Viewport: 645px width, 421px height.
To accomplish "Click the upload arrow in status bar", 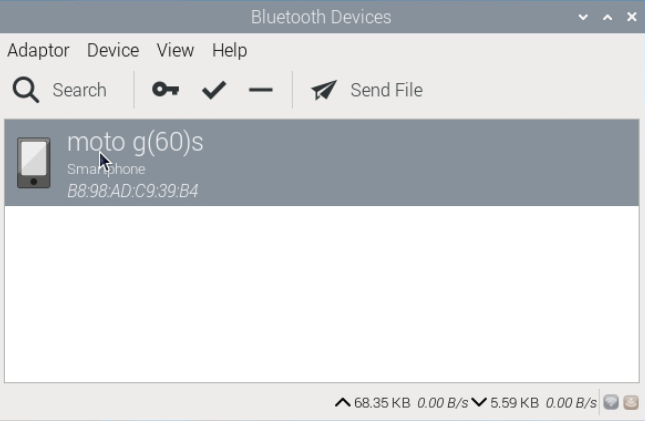I will [343, 402].
